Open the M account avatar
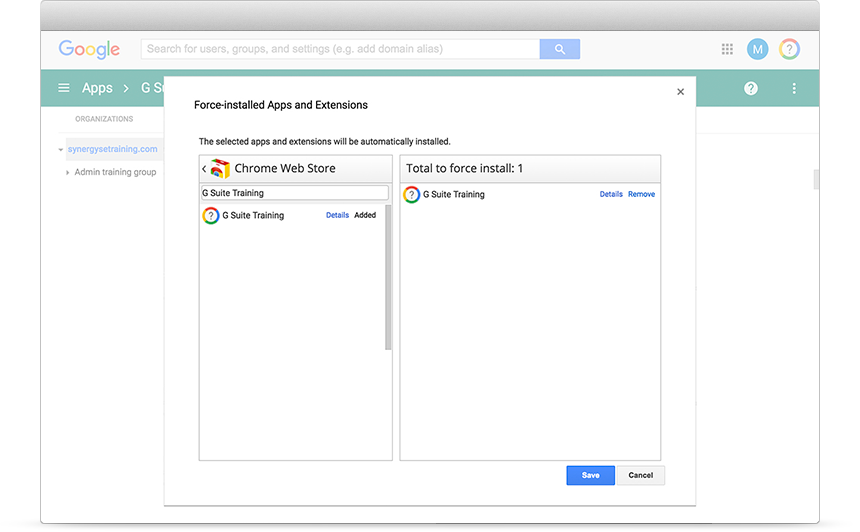Image resolution: width=860 pixels, height=532 pixels. click(x=757, y=49)
